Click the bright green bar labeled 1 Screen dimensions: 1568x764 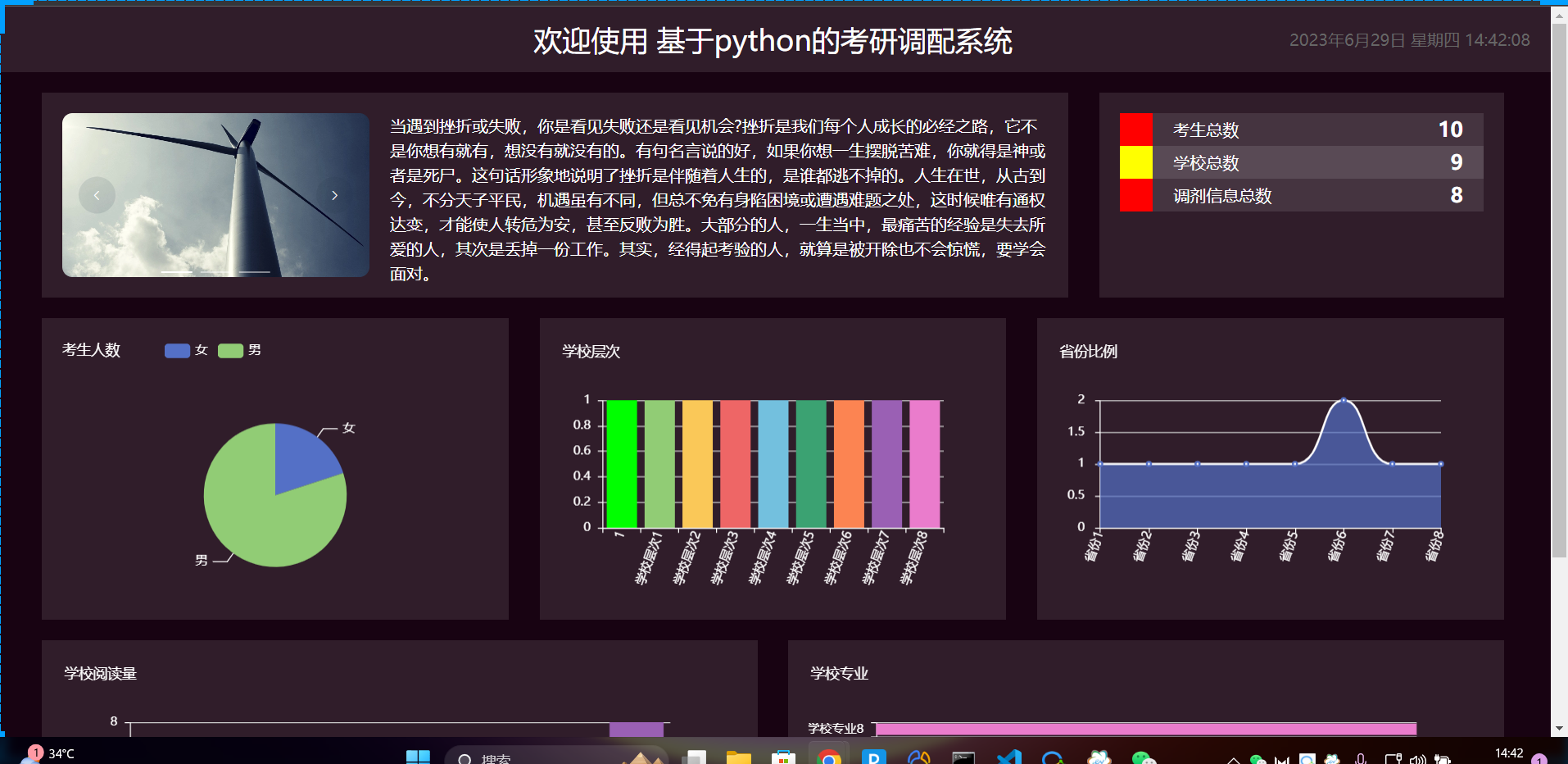tap(621, 464)
